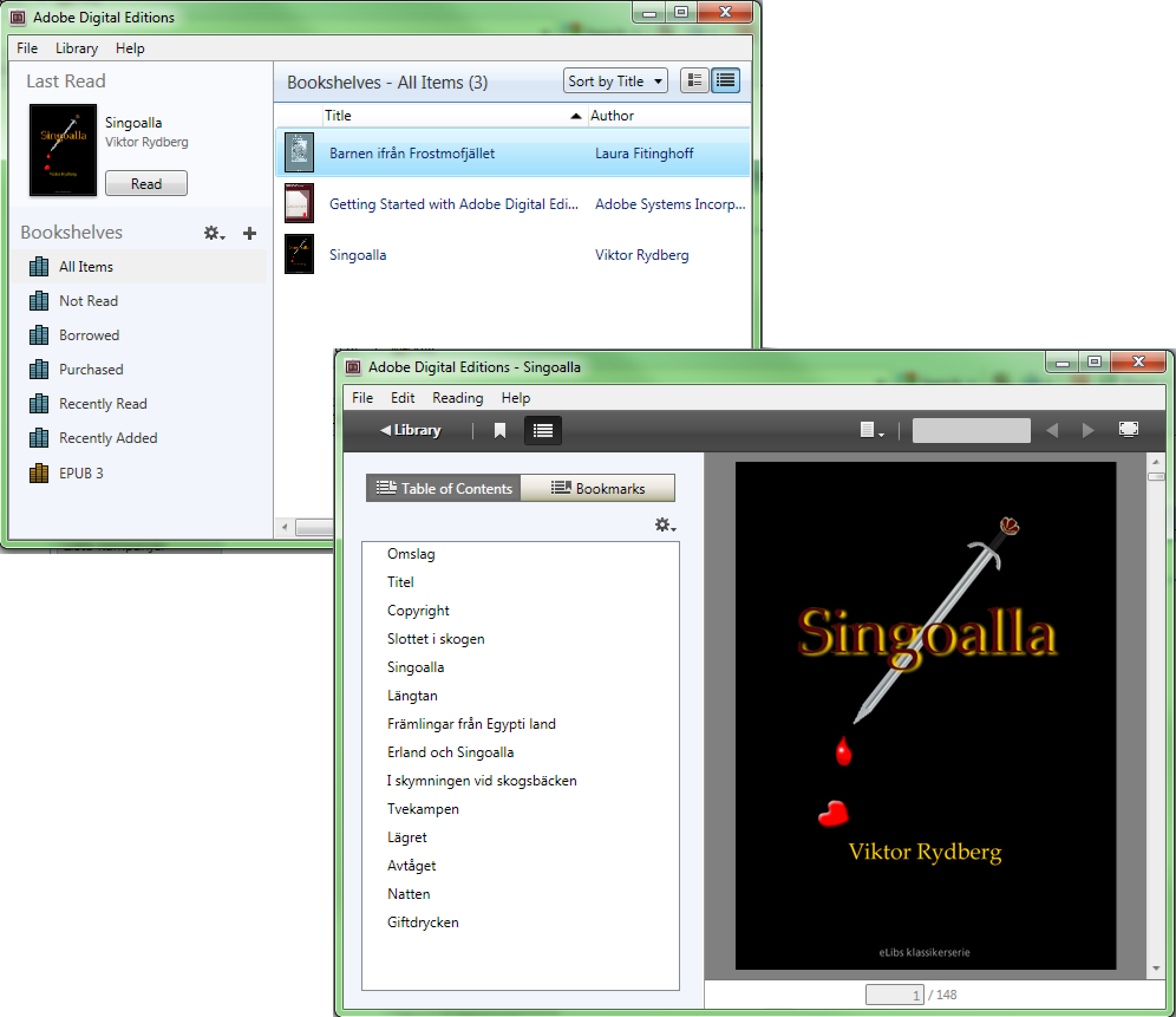Click the Singoalla list cover thumbnail
This screenshot has height=1017, width=1176.
tap(299, 254)
